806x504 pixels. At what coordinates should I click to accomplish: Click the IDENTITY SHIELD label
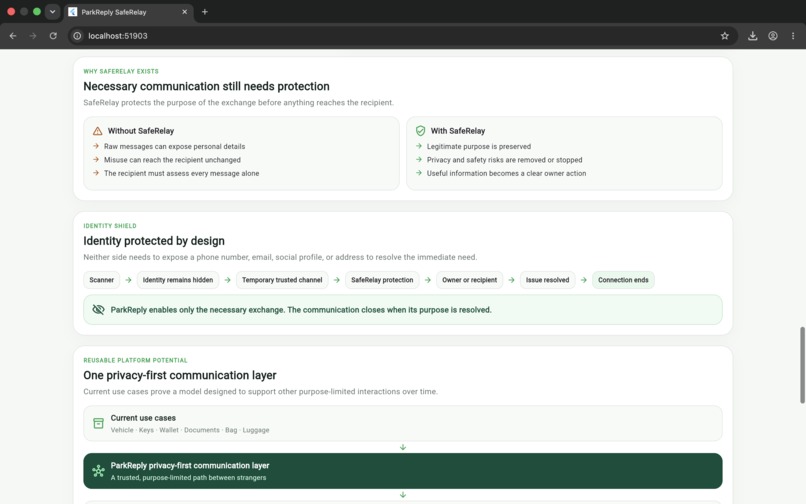pyautogui.click(x=110, y=226)
